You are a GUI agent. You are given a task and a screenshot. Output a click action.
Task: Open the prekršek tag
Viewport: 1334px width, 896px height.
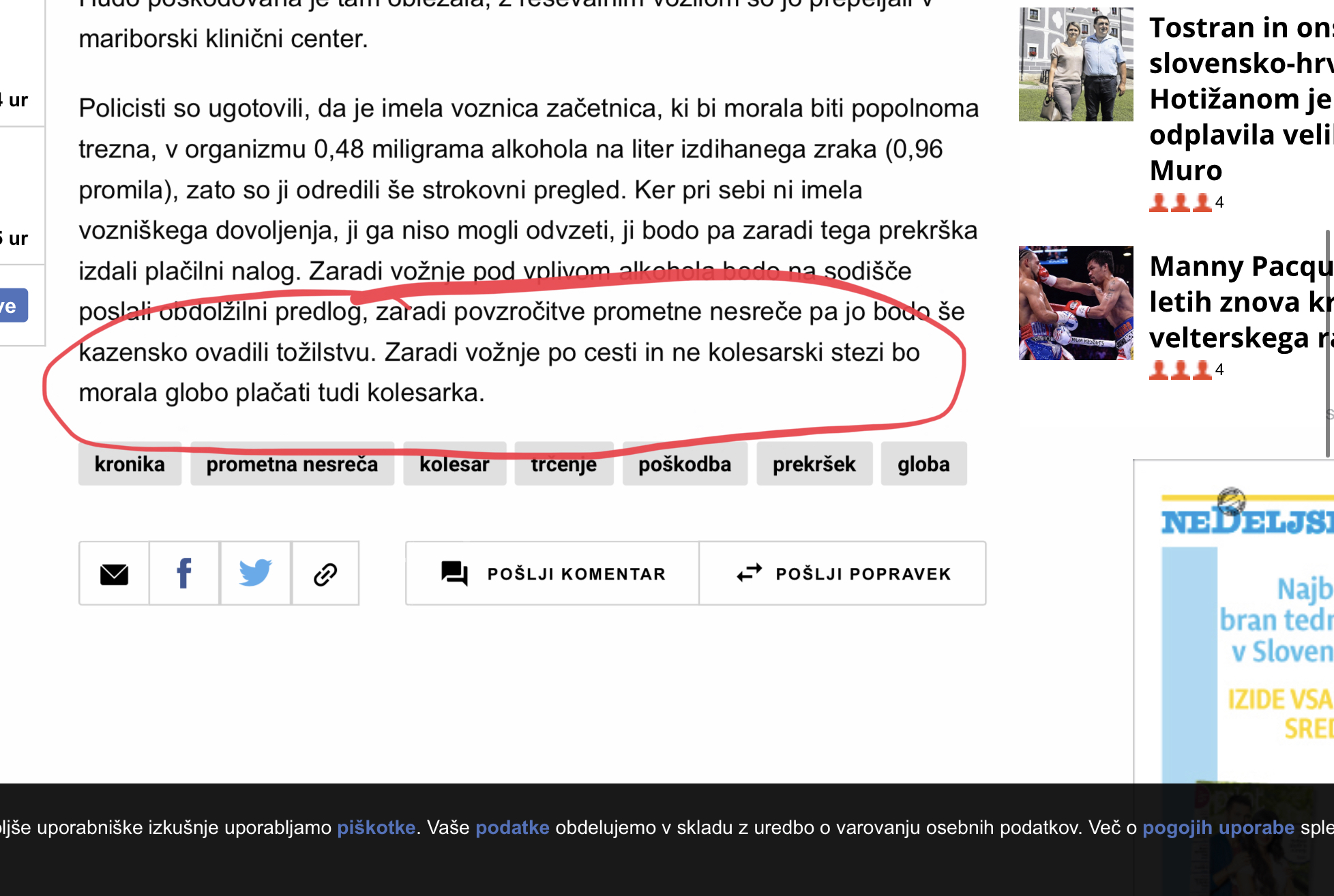814,464
